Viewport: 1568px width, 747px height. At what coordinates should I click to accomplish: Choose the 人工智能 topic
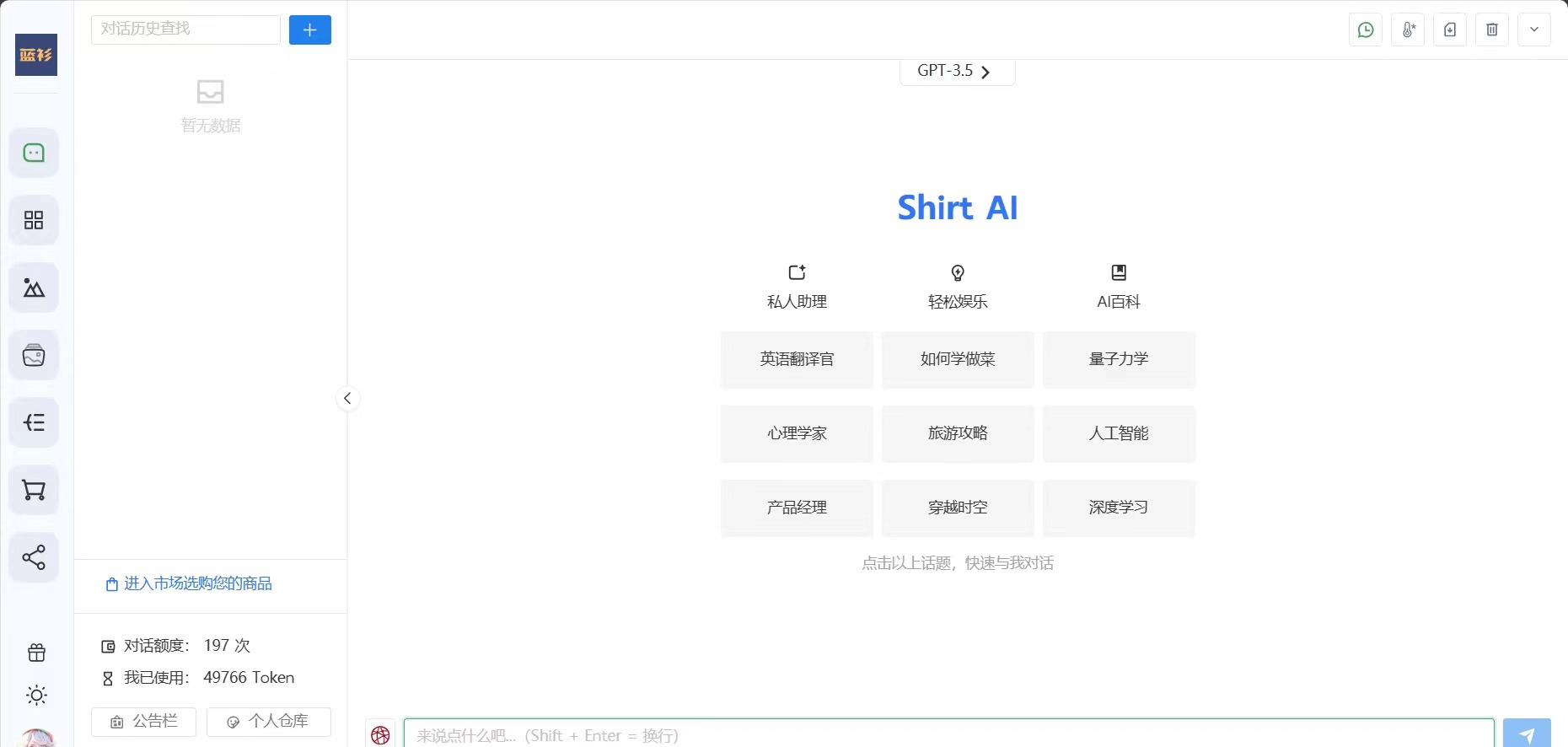[x=1119, y=433]
